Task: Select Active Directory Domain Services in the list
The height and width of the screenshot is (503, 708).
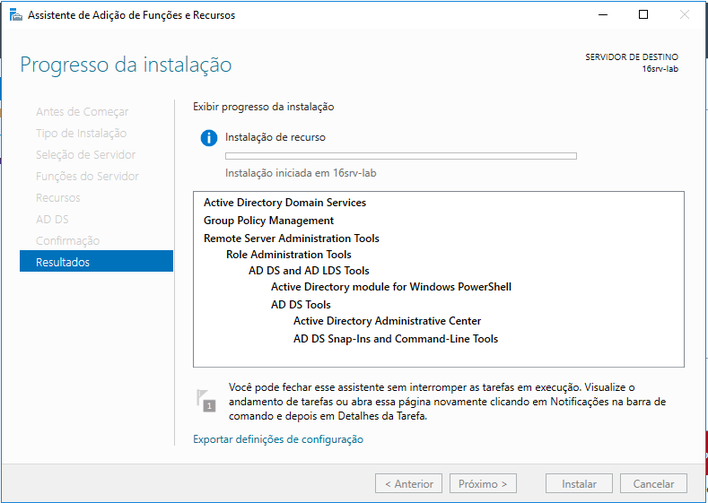Action: pyautogui.click(x=285, y=202)
